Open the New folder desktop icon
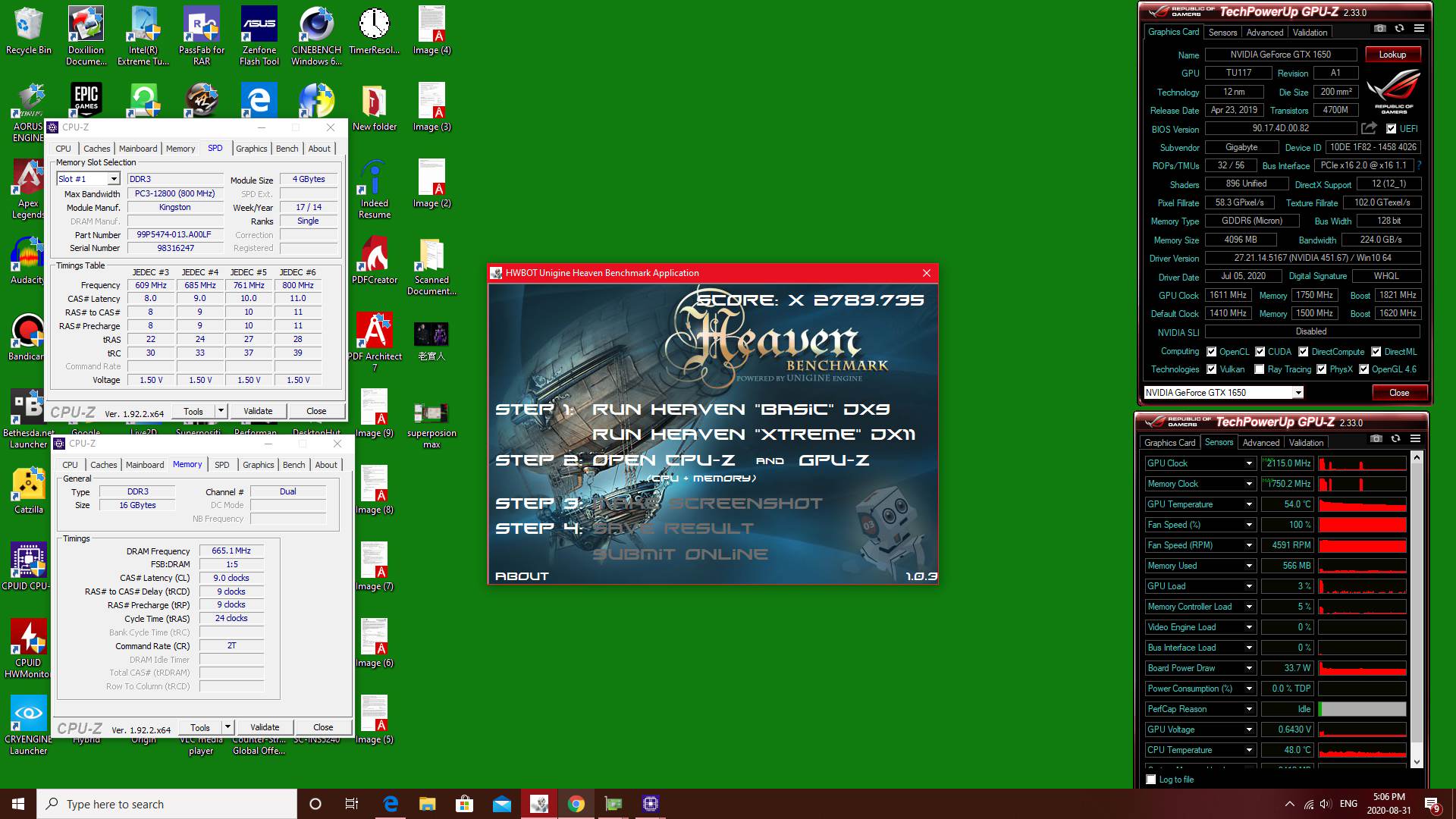Screen dimensions: 1456x819 click(x=375, y=108)
